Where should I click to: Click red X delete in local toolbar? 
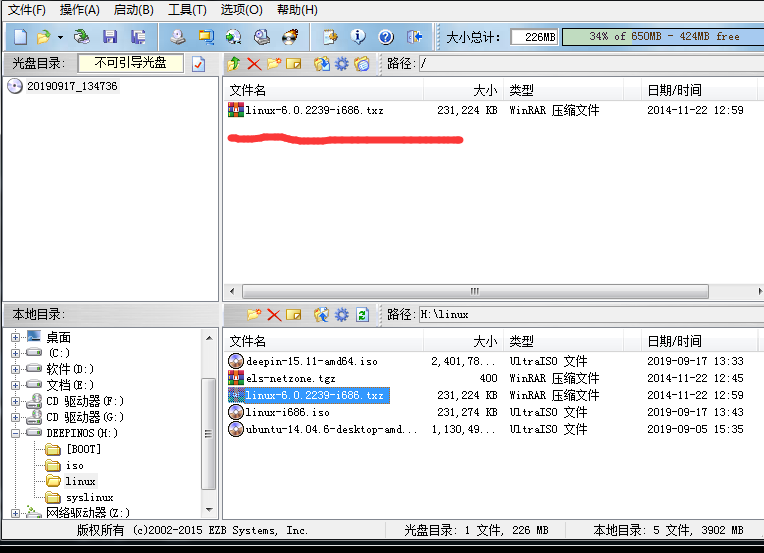point(274,315)
